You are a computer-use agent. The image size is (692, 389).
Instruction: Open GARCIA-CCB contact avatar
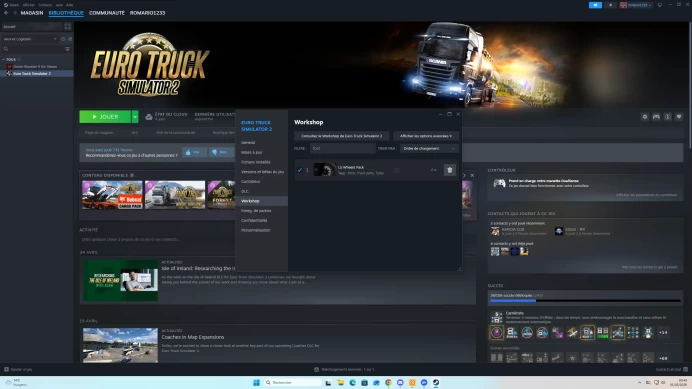pyautogui.click(x=495, y=231)
